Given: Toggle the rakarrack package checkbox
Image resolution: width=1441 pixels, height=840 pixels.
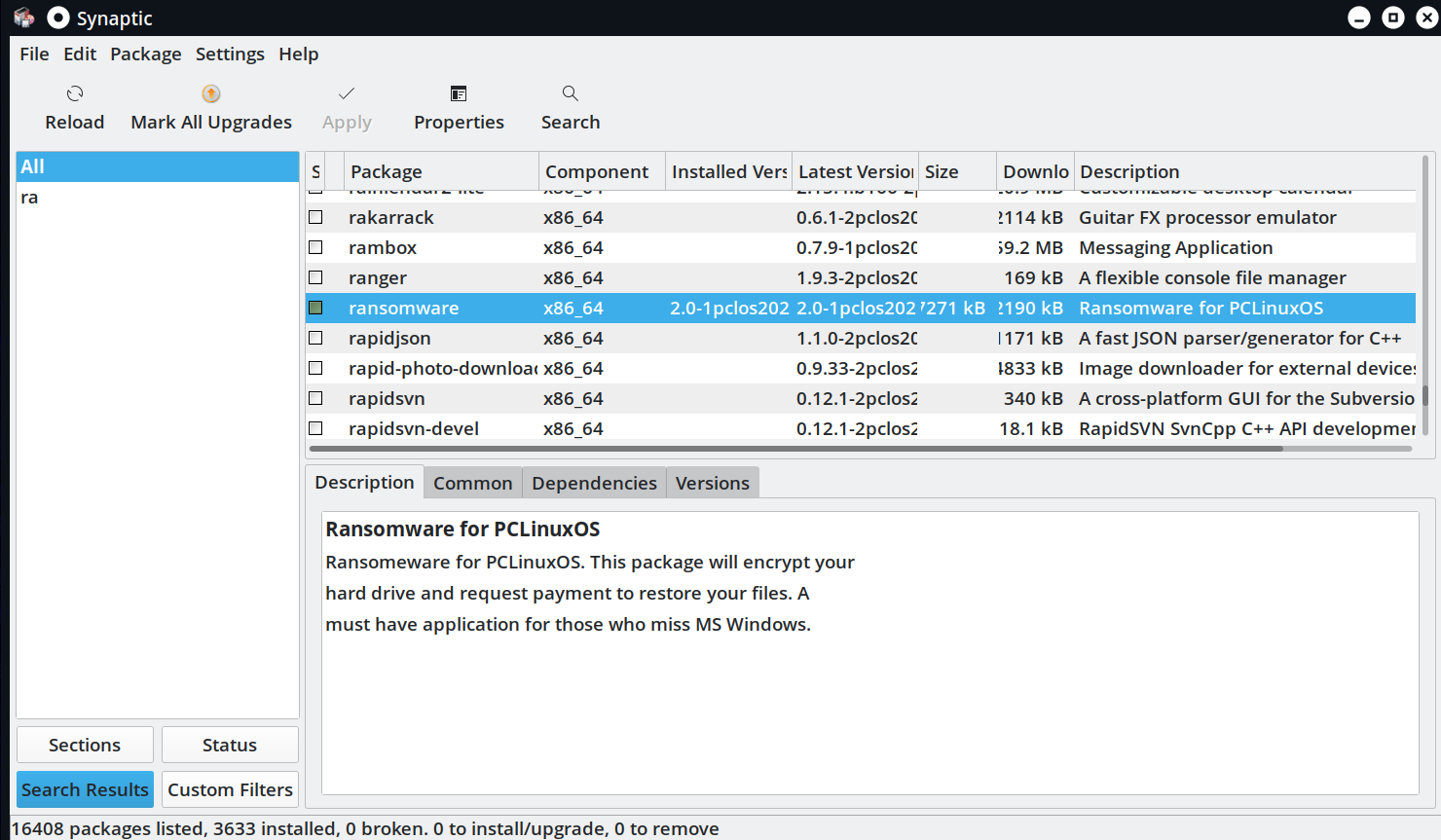Looking at the screenshot, I should [x=315, y=217].
